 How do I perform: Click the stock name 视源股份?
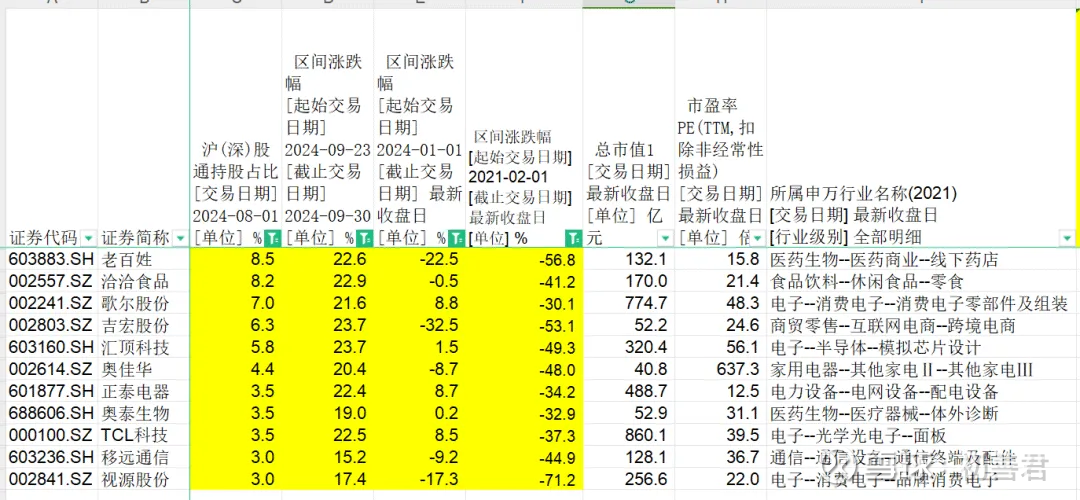click(135, 480)
